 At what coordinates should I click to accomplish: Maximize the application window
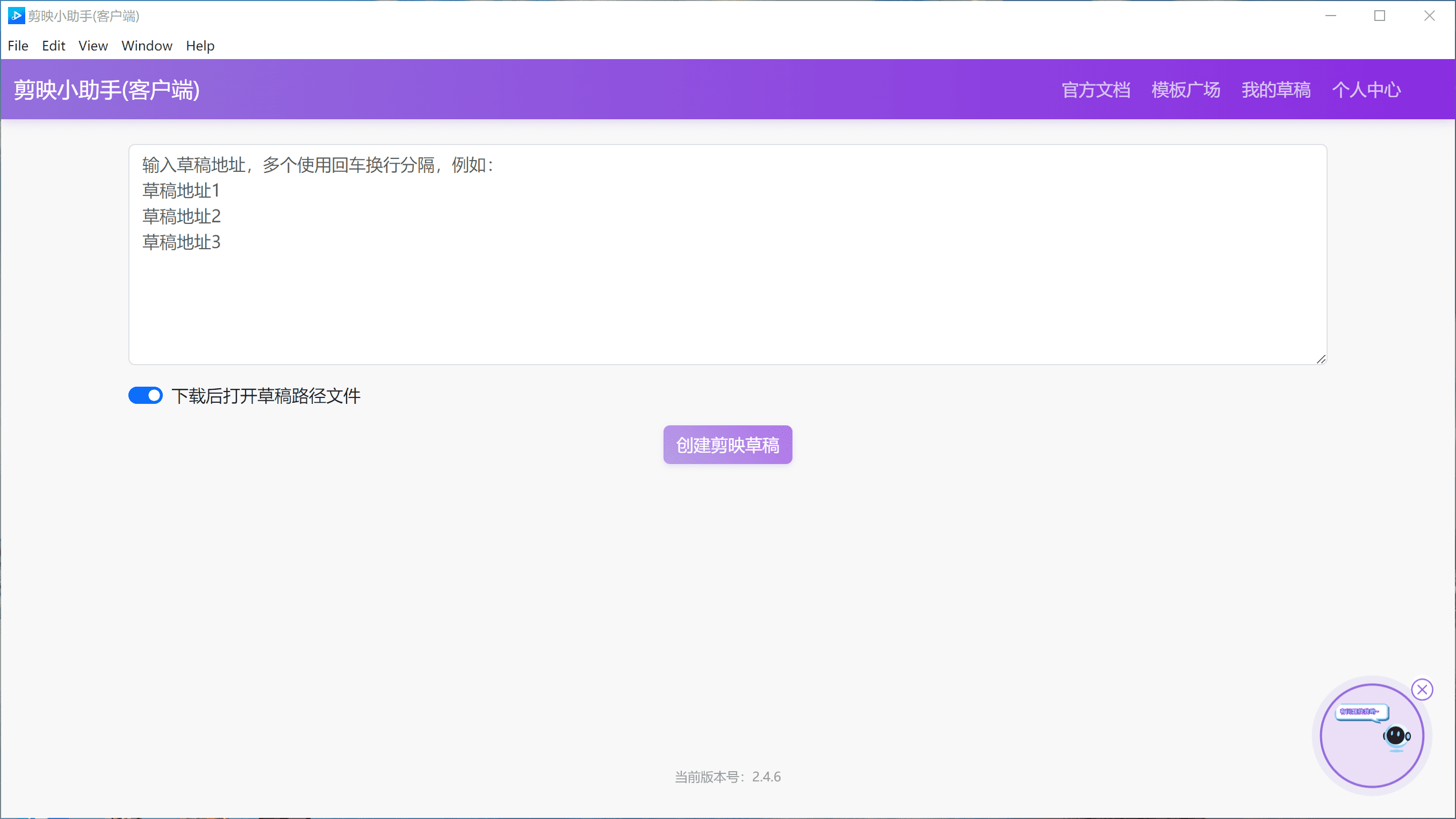point(1380,16)
